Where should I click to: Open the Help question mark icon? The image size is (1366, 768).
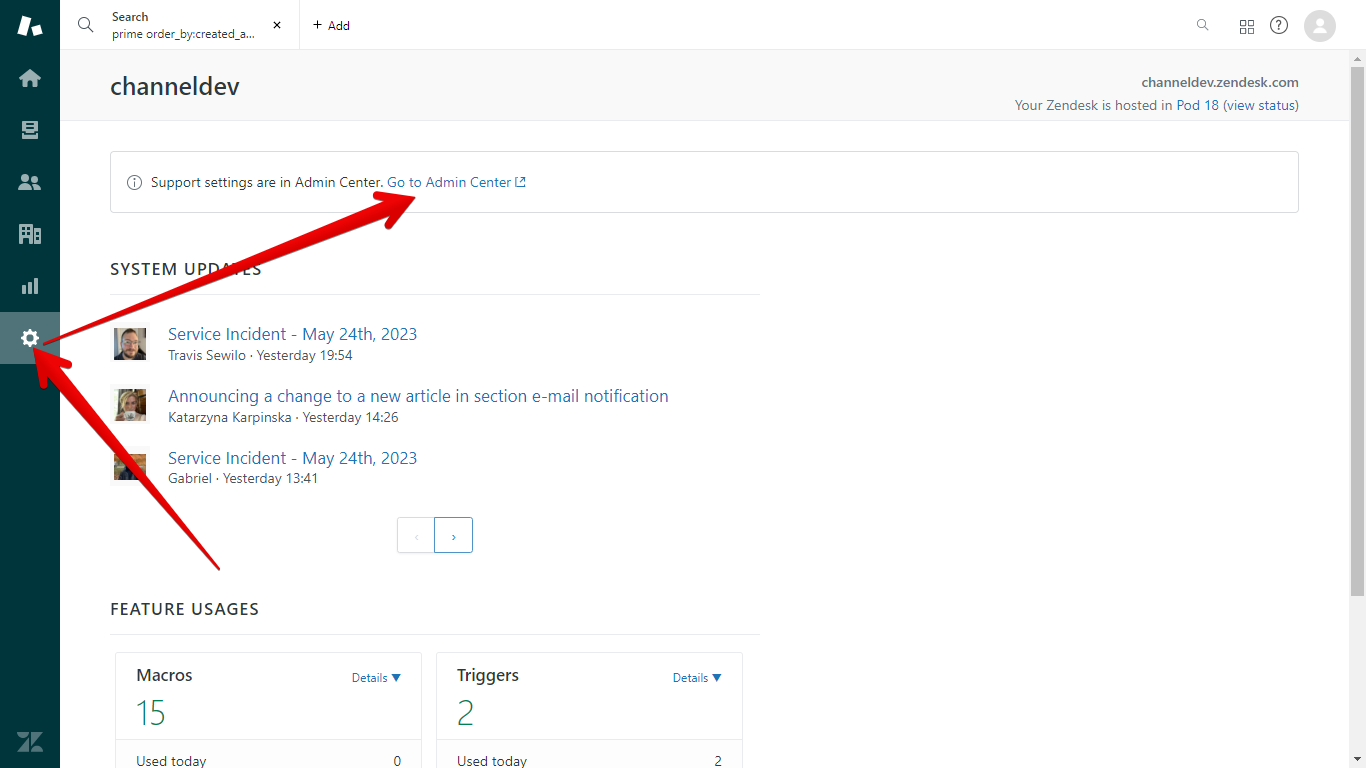pyautogui.click(x=1279, y=25)
